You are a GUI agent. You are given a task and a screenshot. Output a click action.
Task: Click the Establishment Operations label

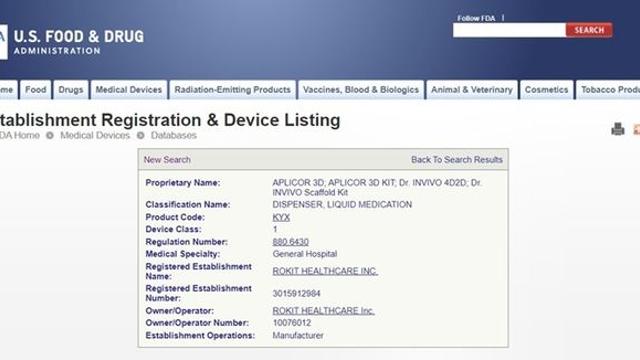(x=200, y=336)
